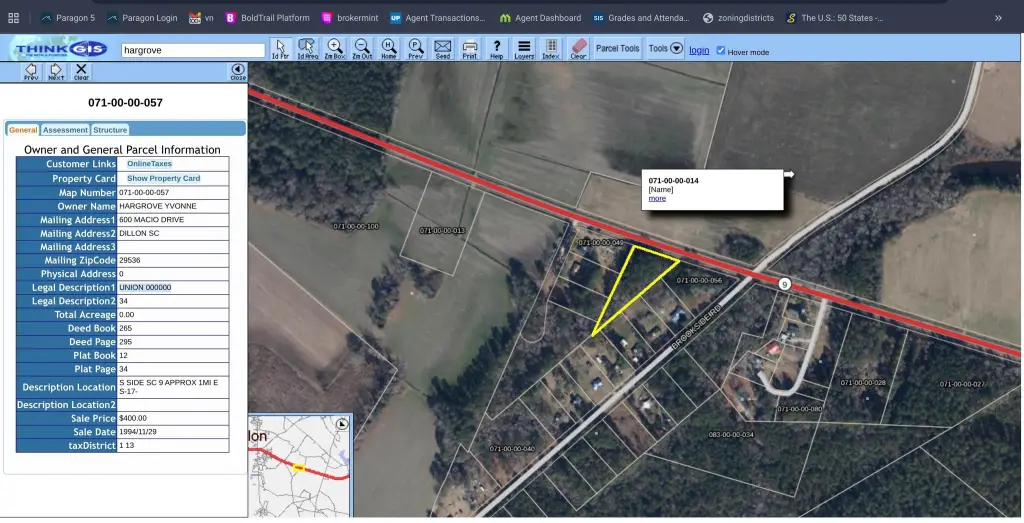Click the SC 9 route marker on map

click(x=784, y=284)
